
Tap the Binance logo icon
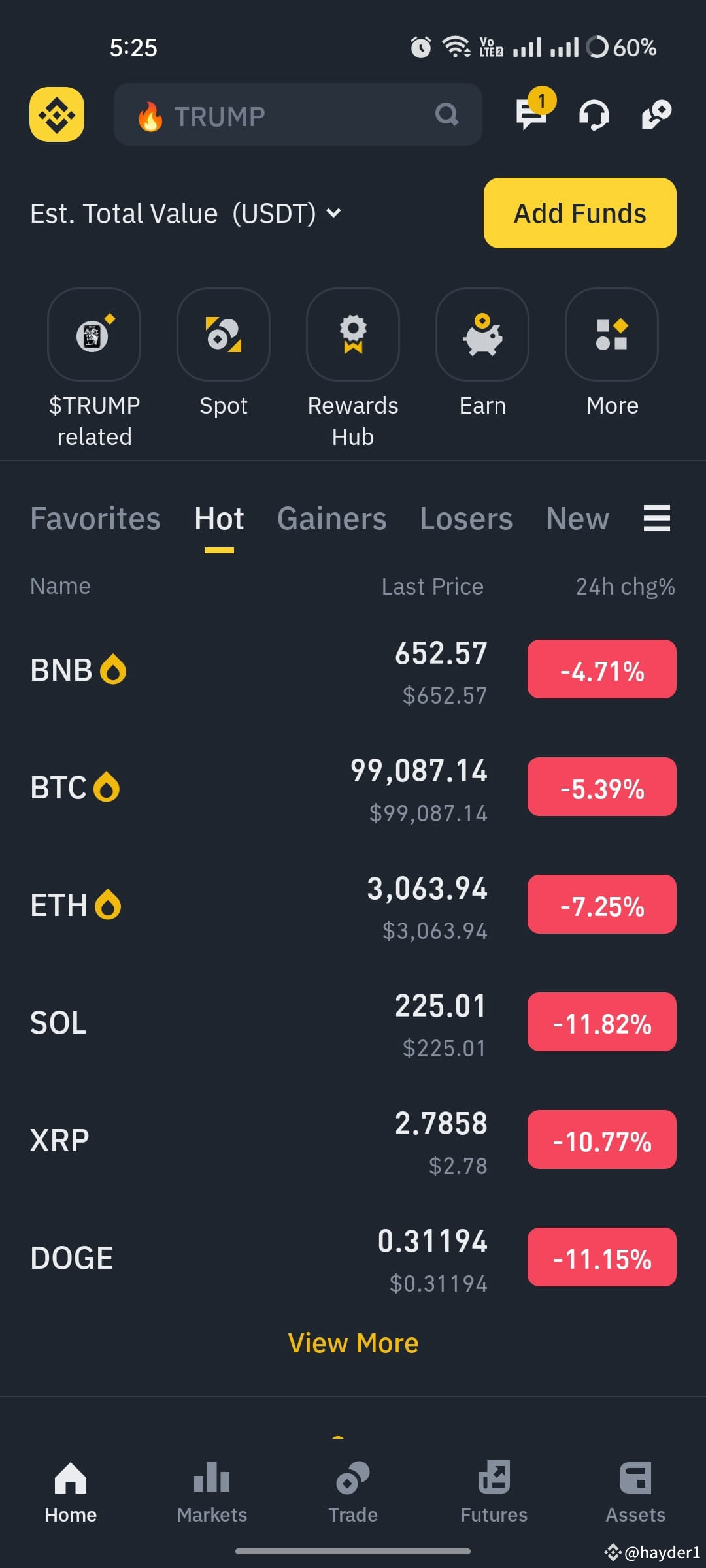coord(57,114)
